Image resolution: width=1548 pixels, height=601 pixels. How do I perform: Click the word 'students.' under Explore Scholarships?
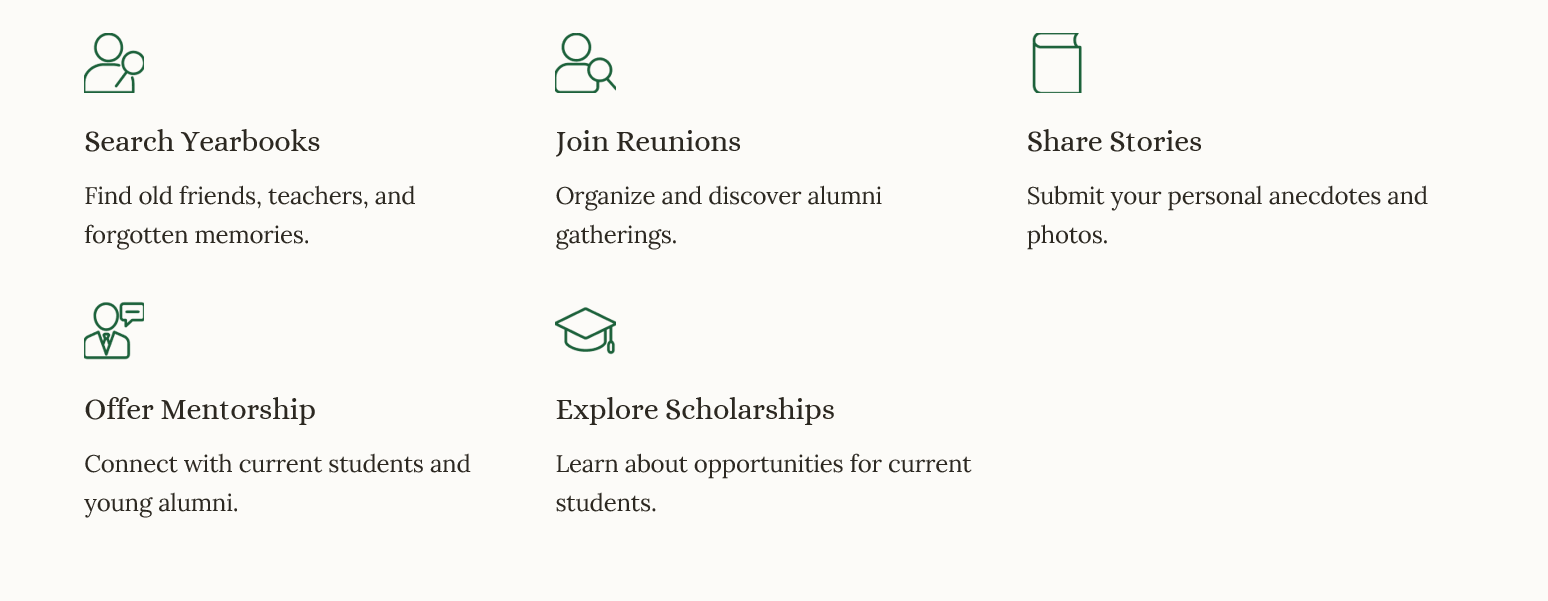[605, 503]
